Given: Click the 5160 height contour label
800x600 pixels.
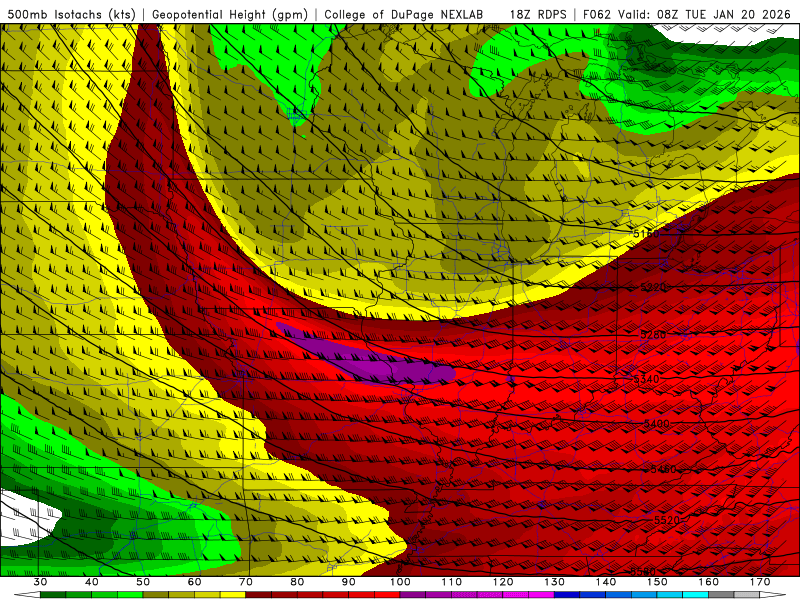Looking at the screenshot, I should [646, 234].
